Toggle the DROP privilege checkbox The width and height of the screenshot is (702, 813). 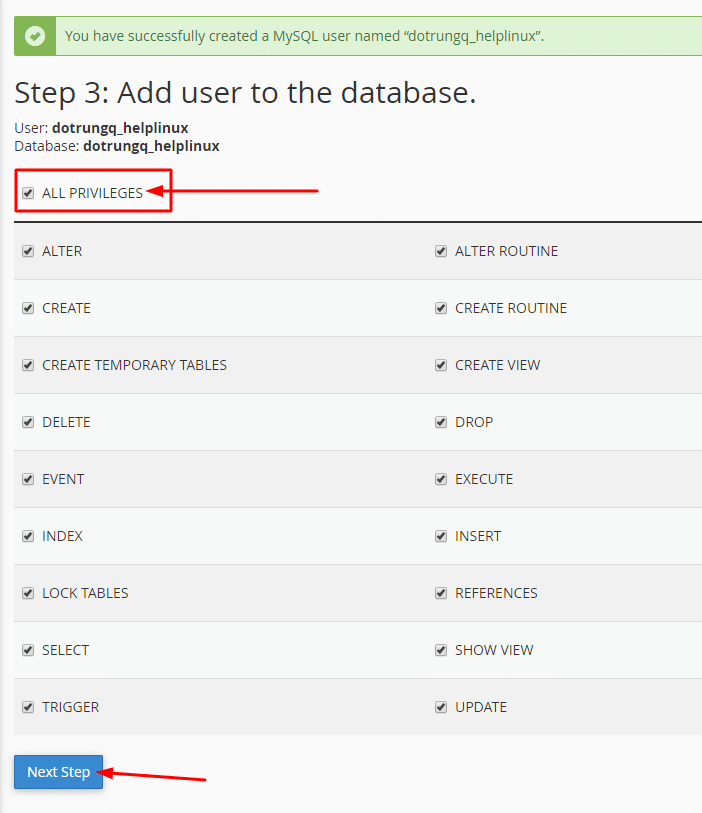pos(441,422)
